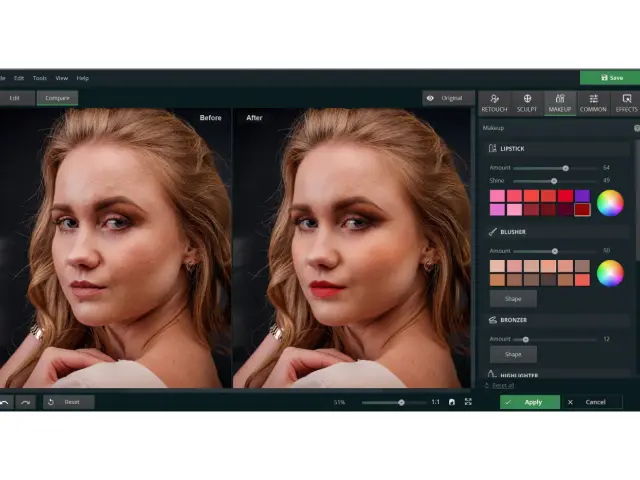640x480 pixels.
Task: Switch to the Edit view tab
Action: click(x=15, y=98)
